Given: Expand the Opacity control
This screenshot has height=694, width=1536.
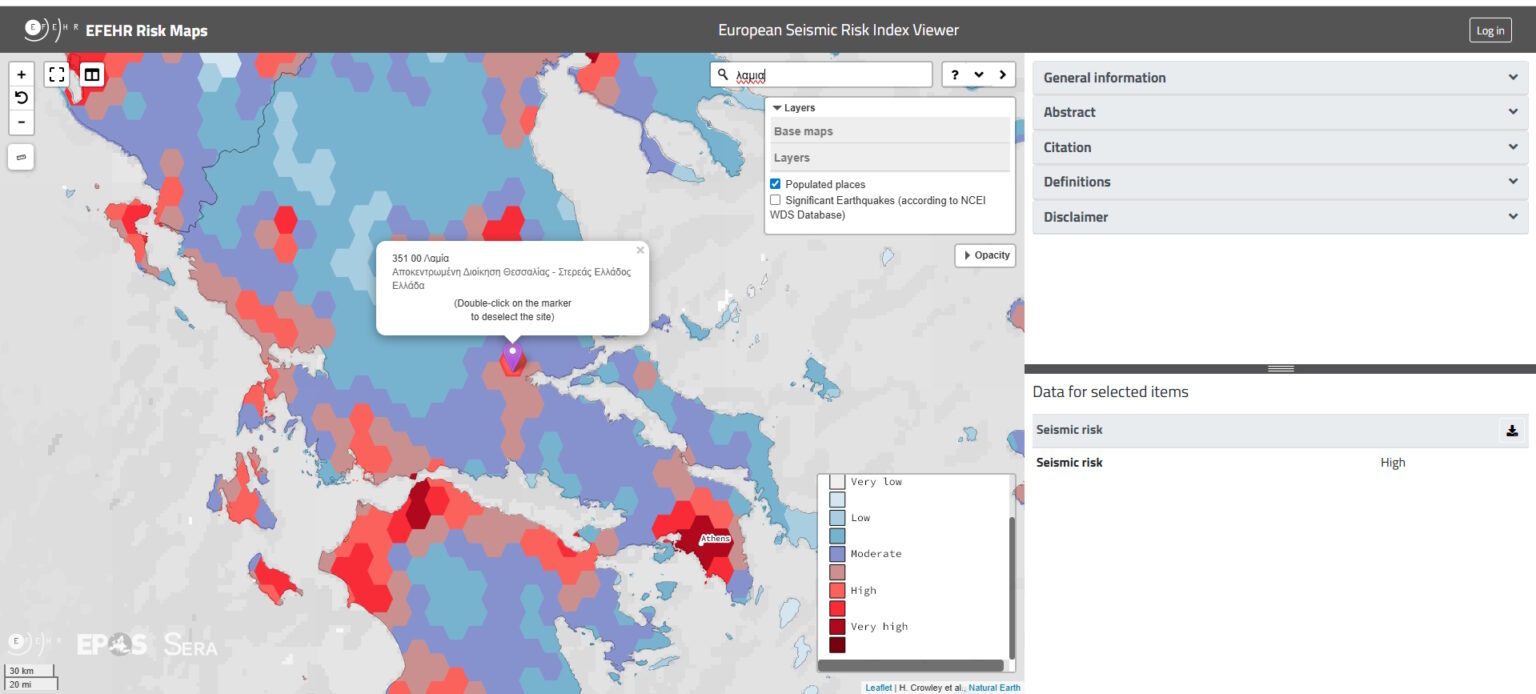Looking at the screenshot, I should click(986, 256).
